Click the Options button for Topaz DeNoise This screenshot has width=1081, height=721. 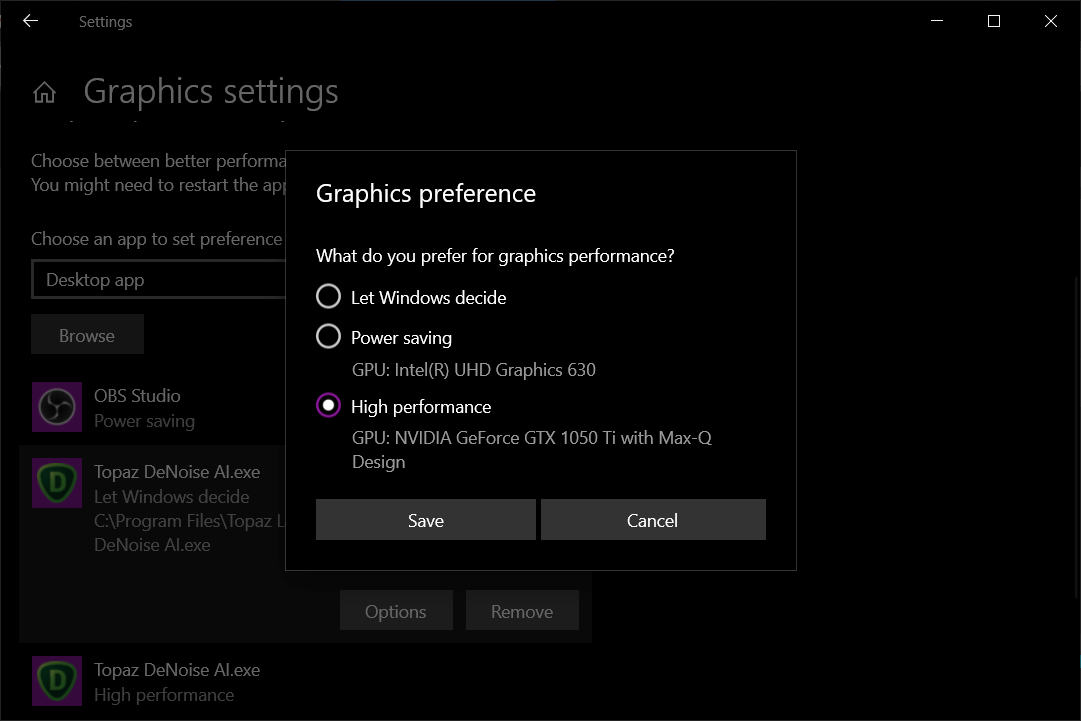[x=395, y=611]
